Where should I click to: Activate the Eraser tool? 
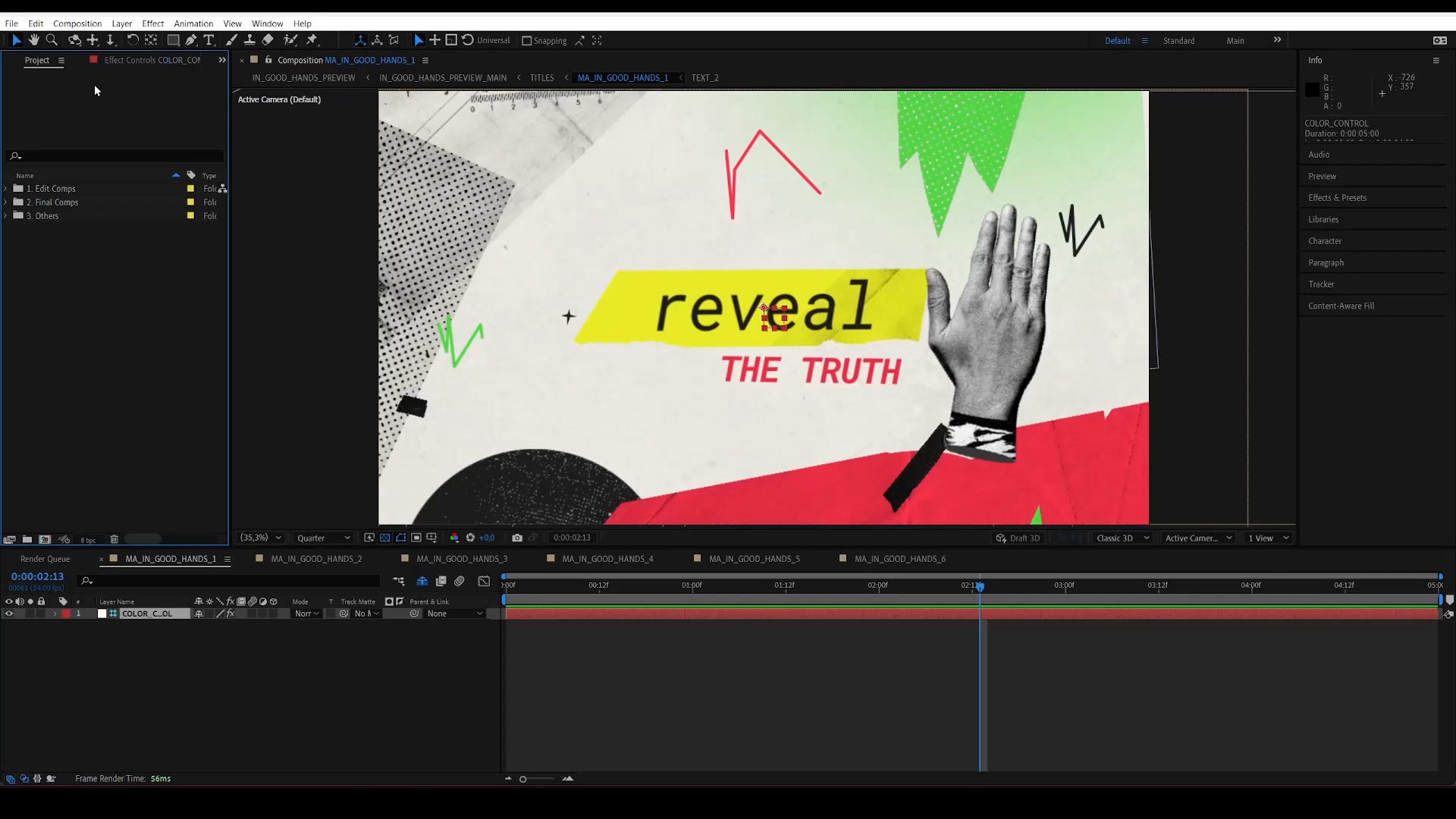[268, 40]
